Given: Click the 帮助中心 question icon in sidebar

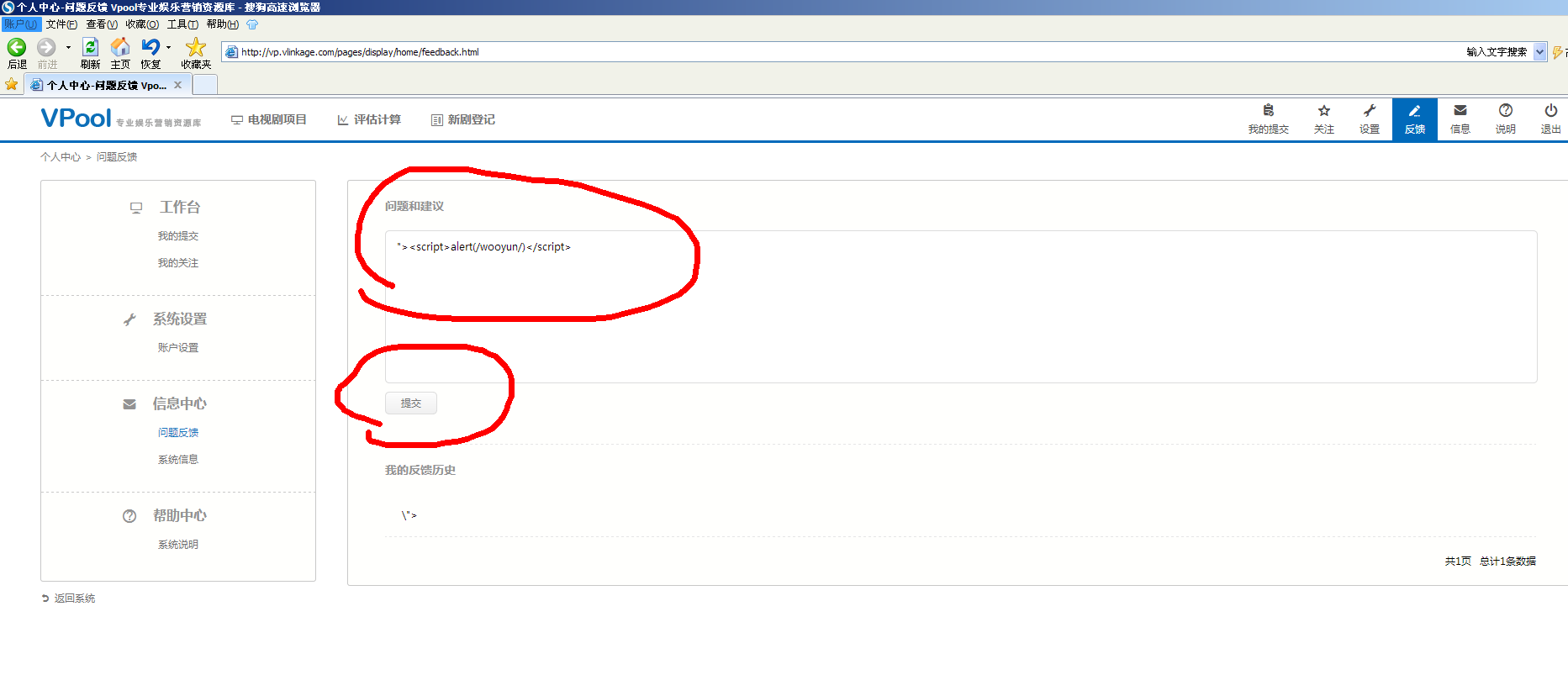Looking at the screenshot, I should tap(129, 516).
